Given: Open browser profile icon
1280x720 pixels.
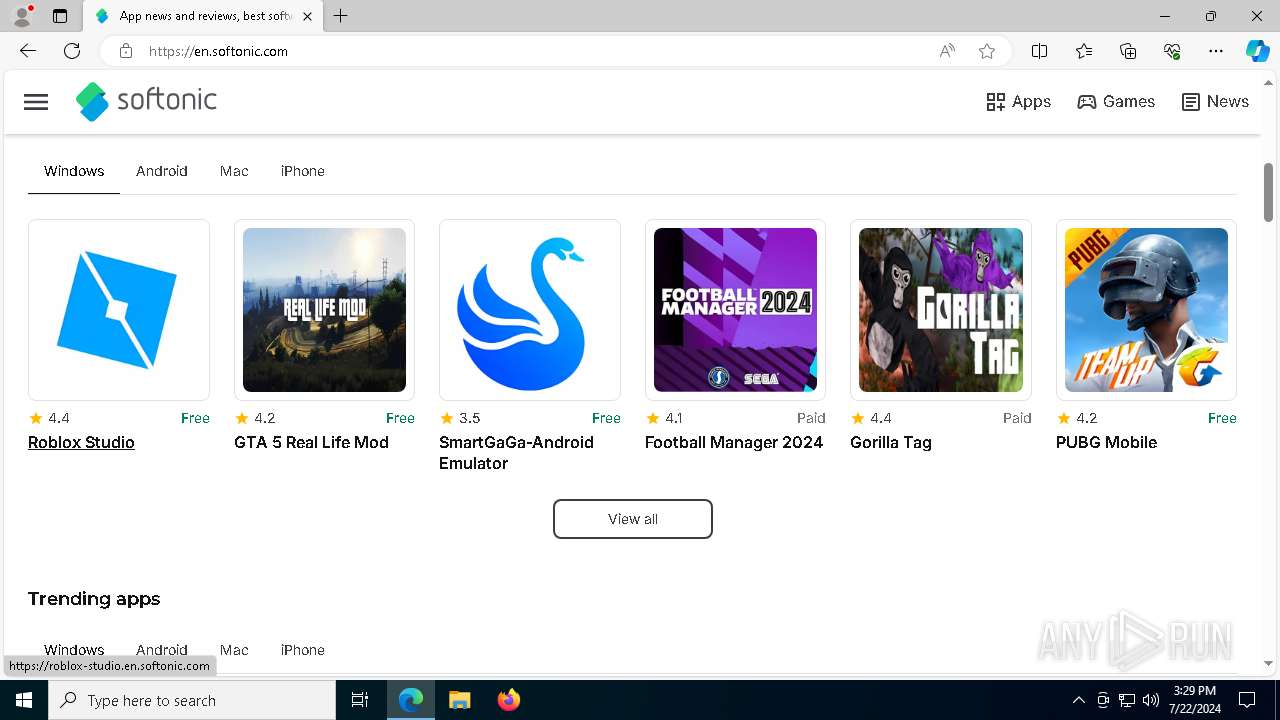Looking at the screenshot, I should coord(22,16).
